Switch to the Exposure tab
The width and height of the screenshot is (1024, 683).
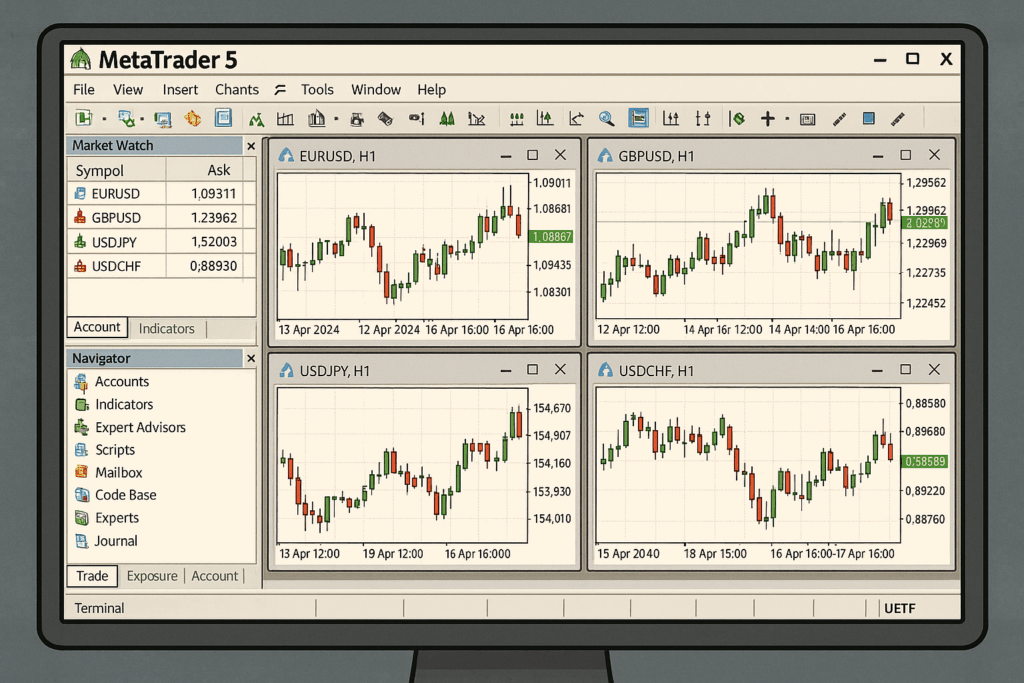[x=152, y=576]
